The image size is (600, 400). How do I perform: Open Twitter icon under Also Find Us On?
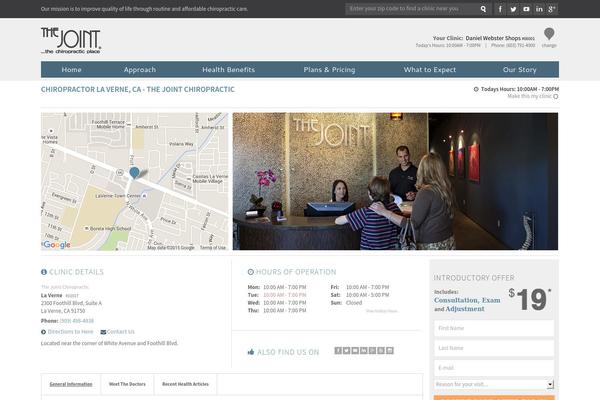346,351
